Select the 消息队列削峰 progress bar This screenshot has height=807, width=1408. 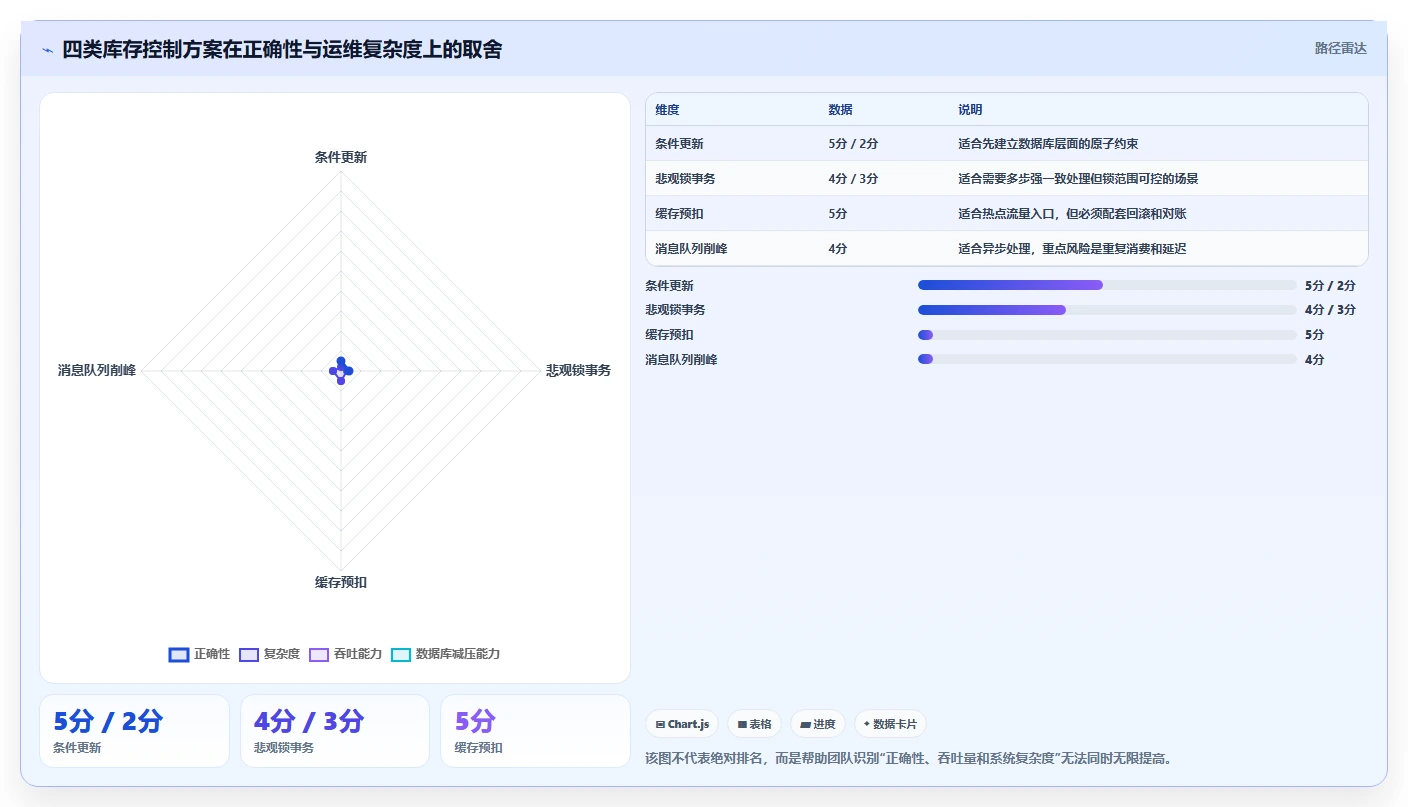click(1106, 359)
